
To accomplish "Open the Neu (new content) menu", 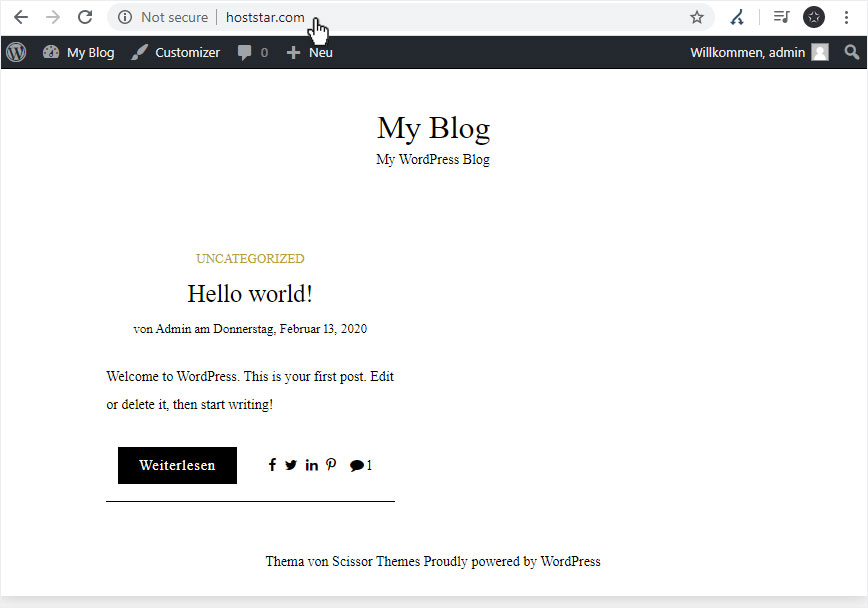I will (x=309, y=52).
